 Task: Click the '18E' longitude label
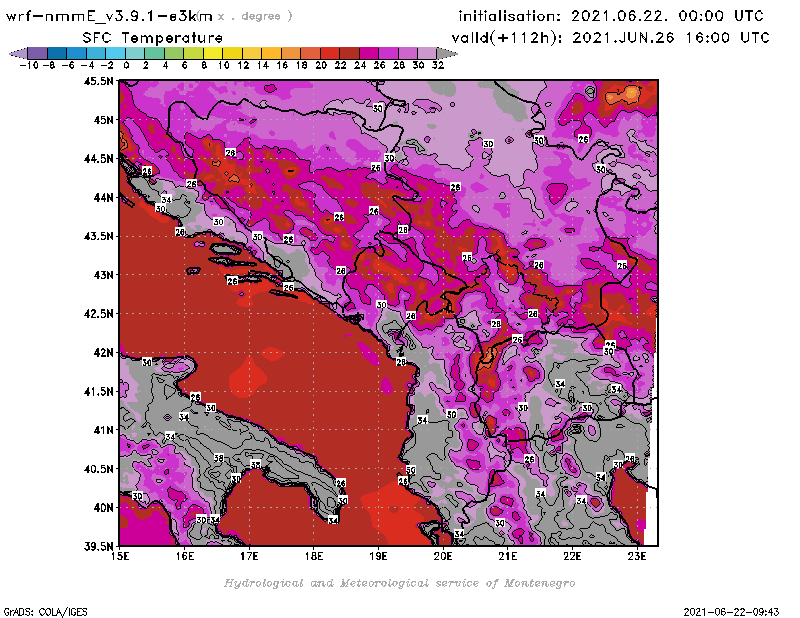pos(314,556)
